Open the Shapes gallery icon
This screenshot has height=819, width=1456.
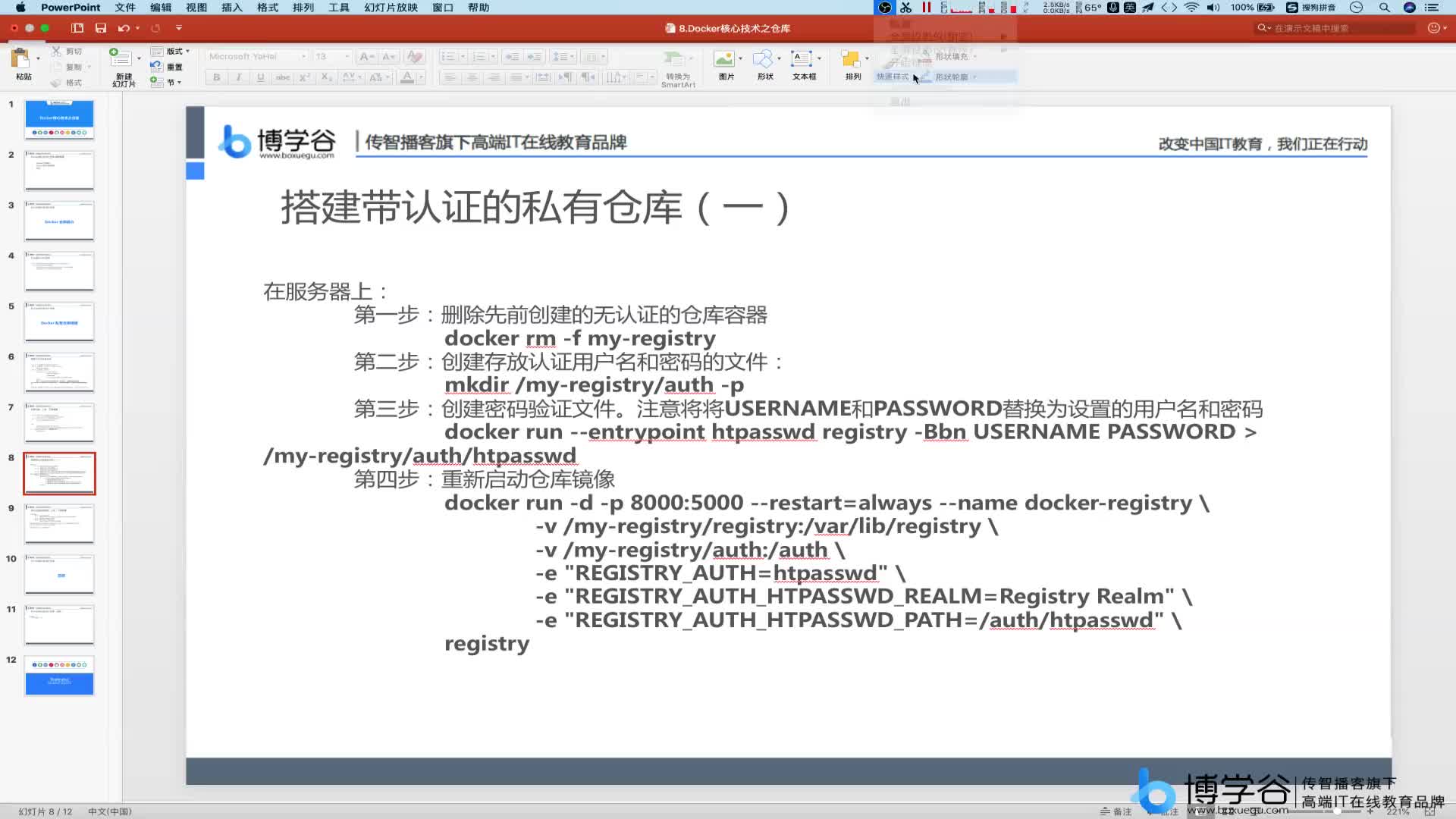pyautogui.click(x=764, y=59)
